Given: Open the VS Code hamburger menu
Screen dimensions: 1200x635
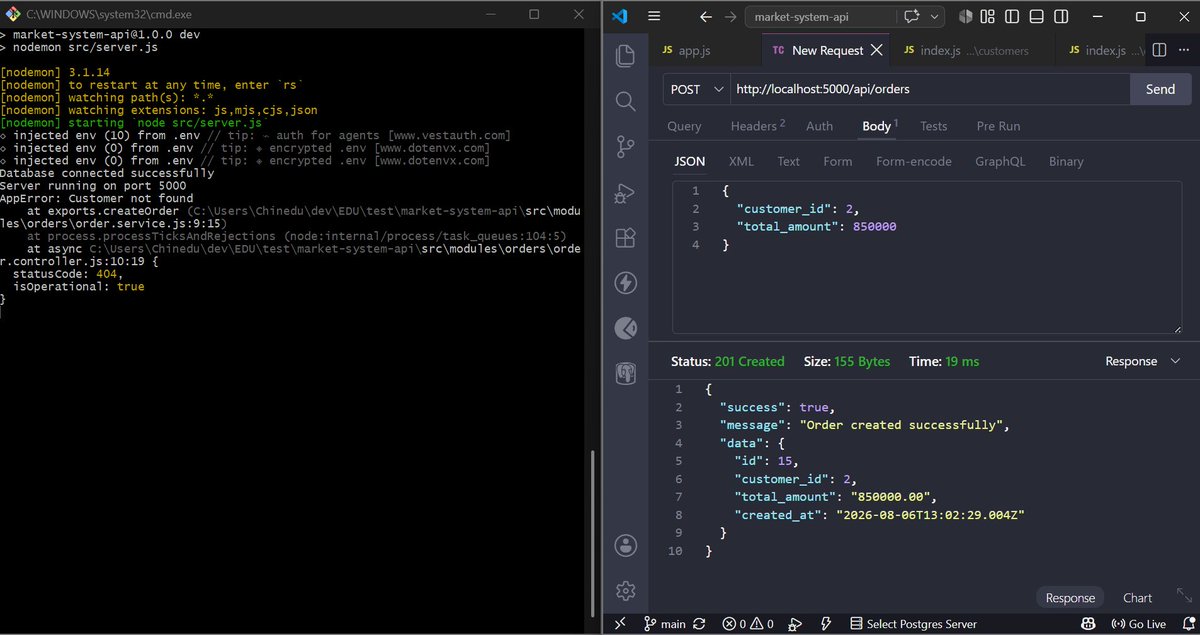Looking at the screenshot, I should (x=654, y=16).
